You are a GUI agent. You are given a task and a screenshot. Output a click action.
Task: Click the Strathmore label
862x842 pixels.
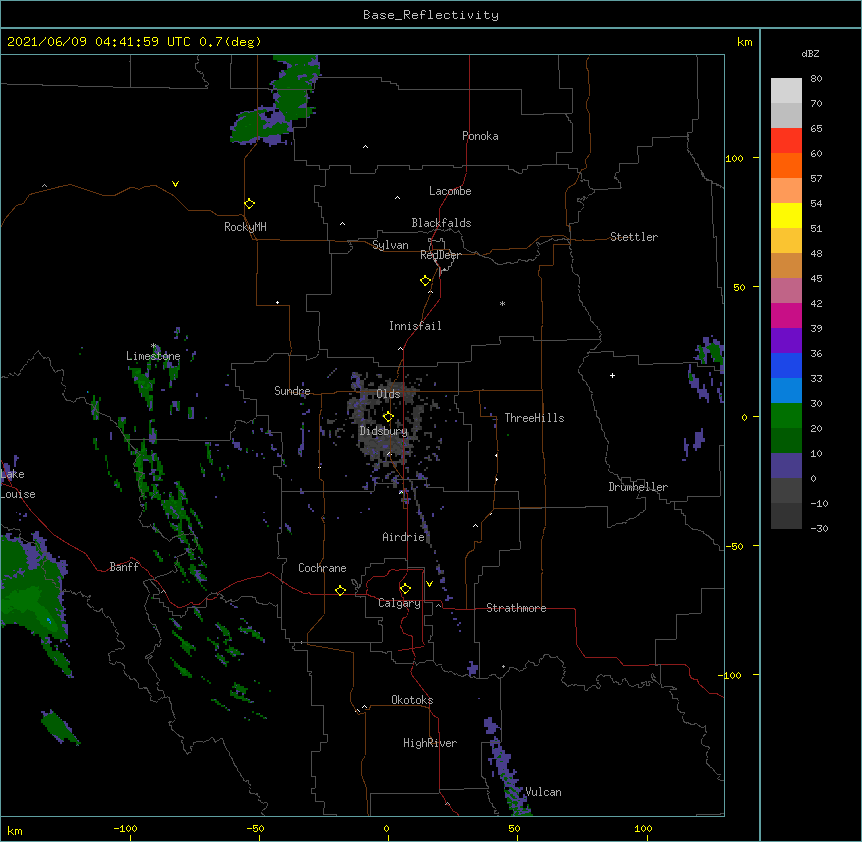pyautogui.click(x=516, y=608)
